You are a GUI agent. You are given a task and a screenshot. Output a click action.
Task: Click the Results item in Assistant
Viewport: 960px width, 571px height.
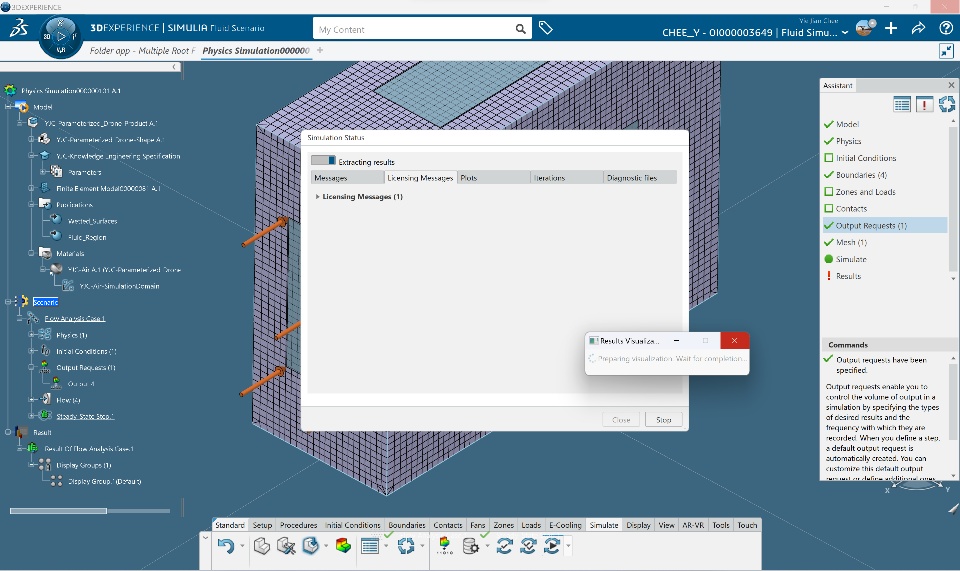tap(849, 276)
